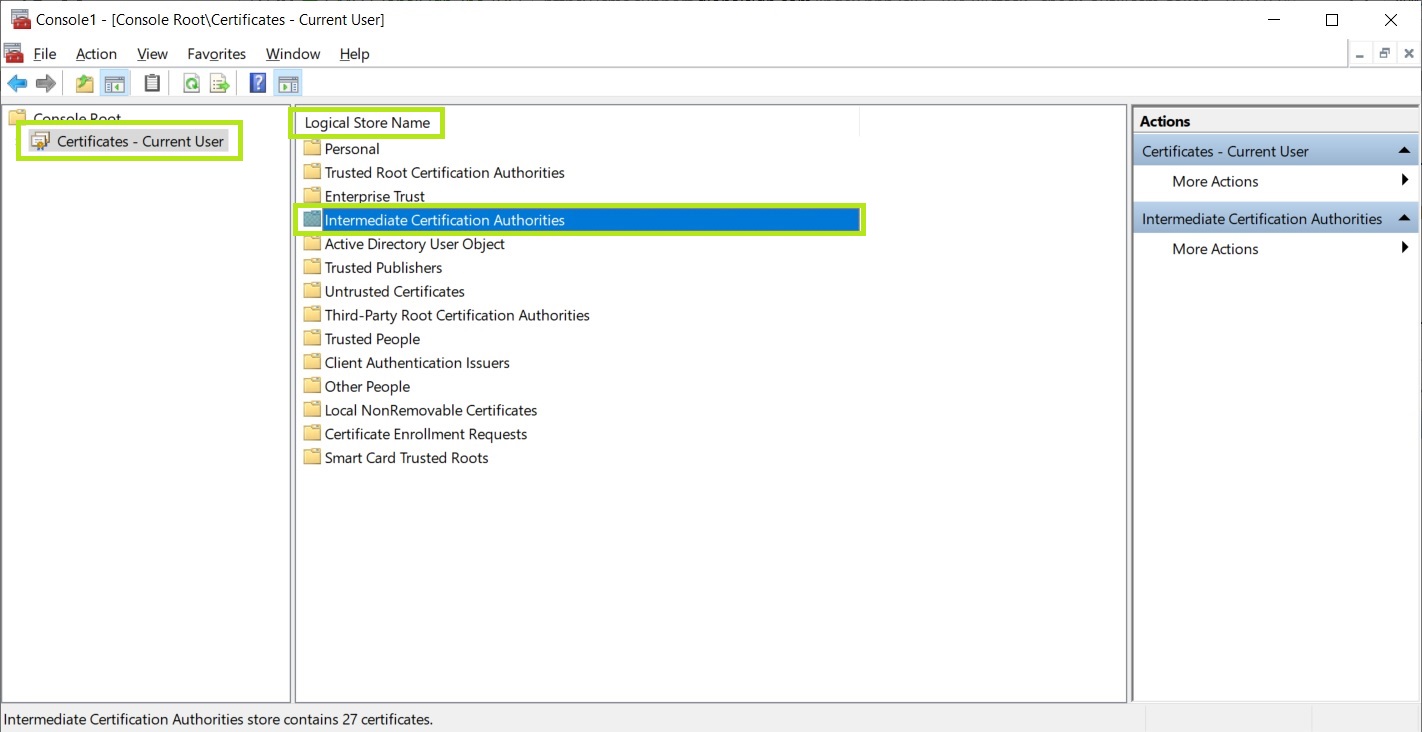Toggle the Show/Hide Console Tree icon
The width and height of the screenshot is (1422, 732).
coord(115,84)
